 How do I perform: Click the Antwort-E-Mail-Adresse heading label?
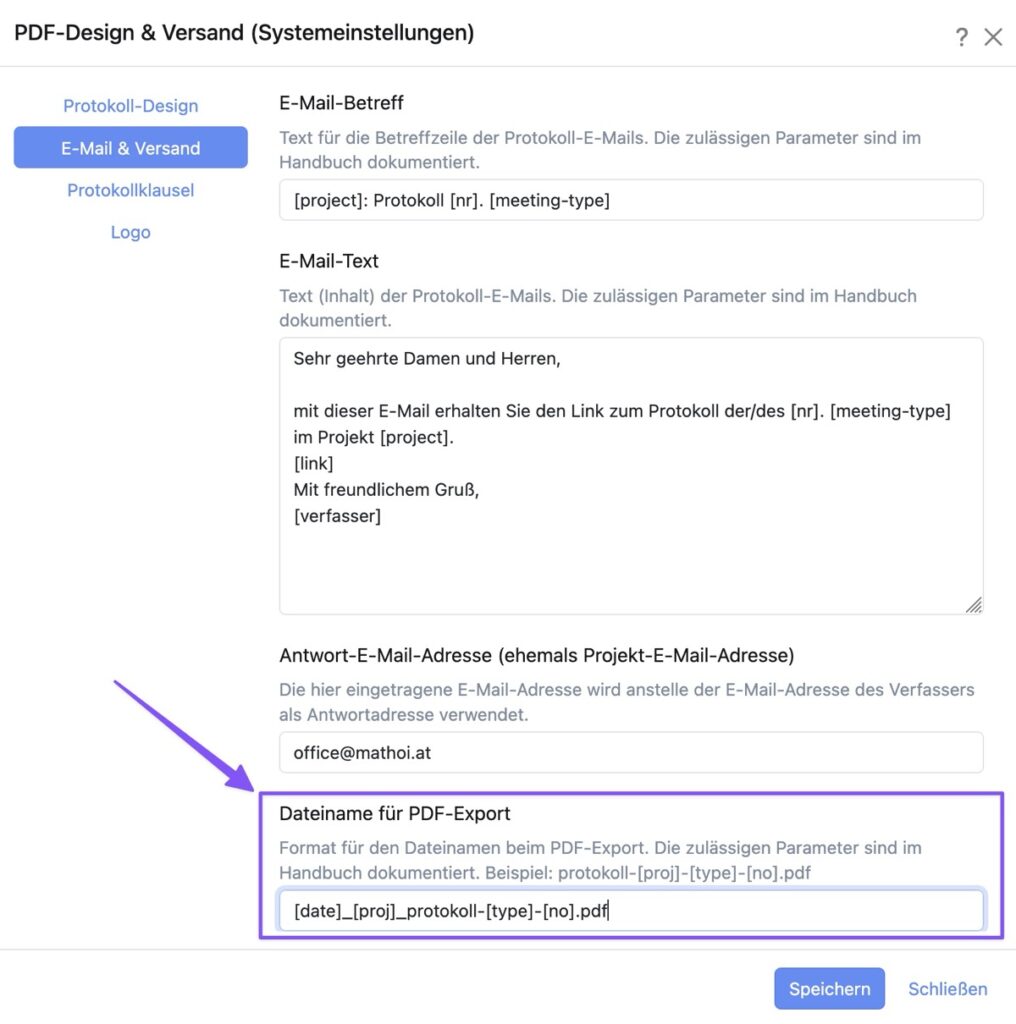[x=537, y=655]
